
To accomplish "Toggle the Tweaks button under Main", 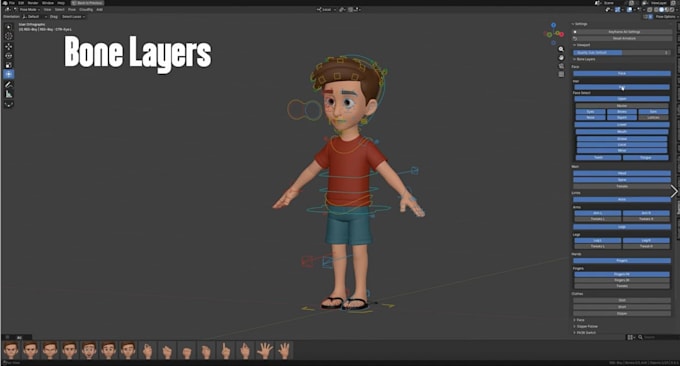I will (x=622, y=186).
